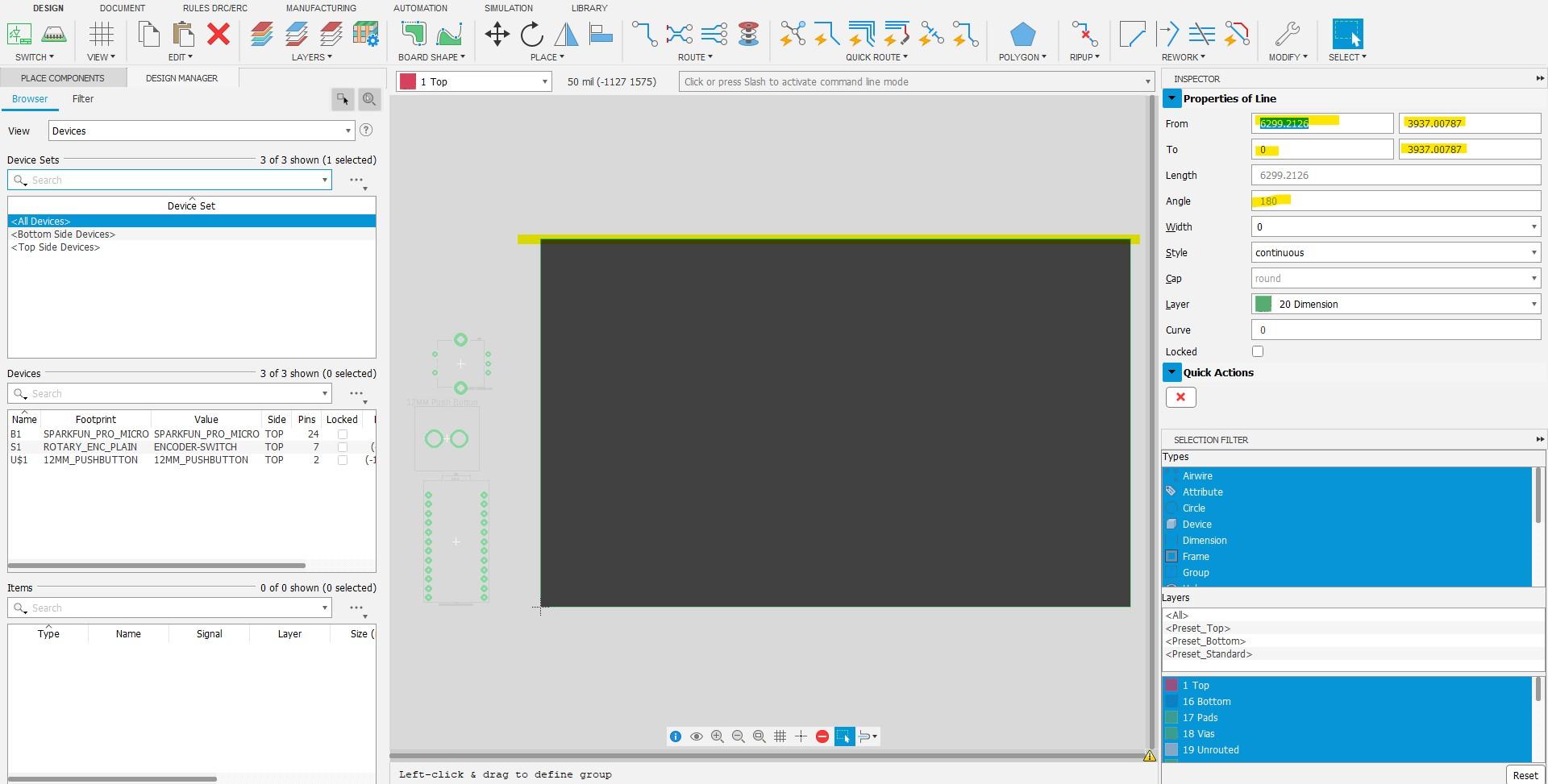Open the Delete tool in Edit group
1548x784 pixels.
point(218,34)
